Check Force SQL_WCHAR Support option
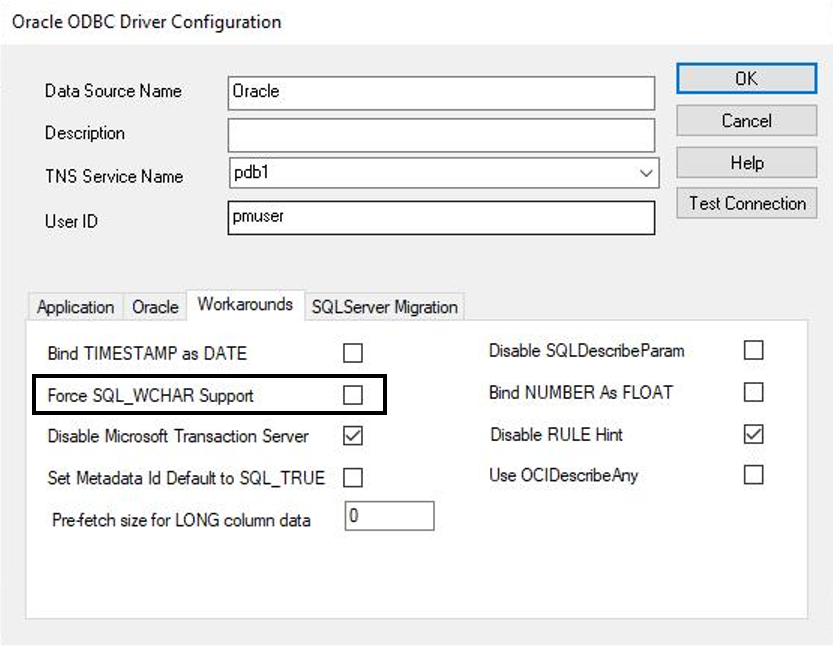This screenshot has height=646, width=833. [x=353, y=395]
